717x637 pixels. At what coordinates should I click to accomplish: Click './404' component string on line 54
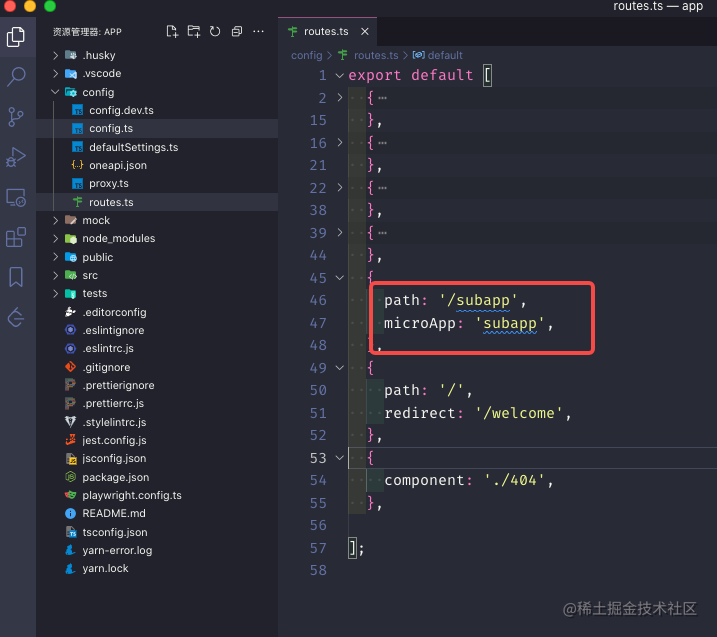(x=514, y=480)
